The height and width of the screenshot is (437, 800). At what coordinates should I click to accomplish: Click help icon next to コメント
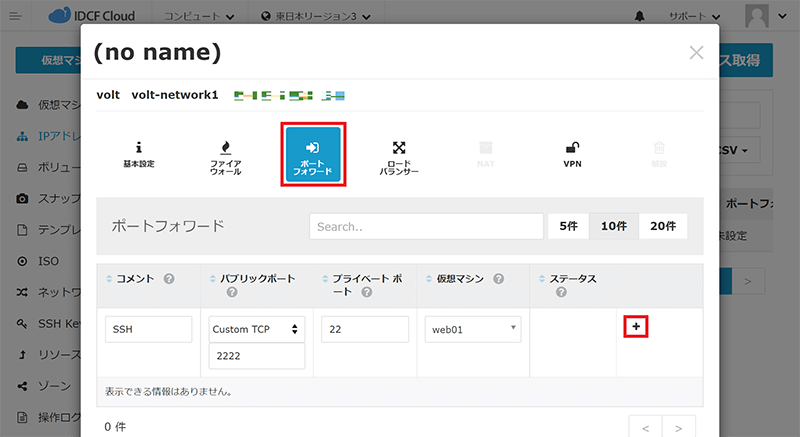(x=169, y=278)
